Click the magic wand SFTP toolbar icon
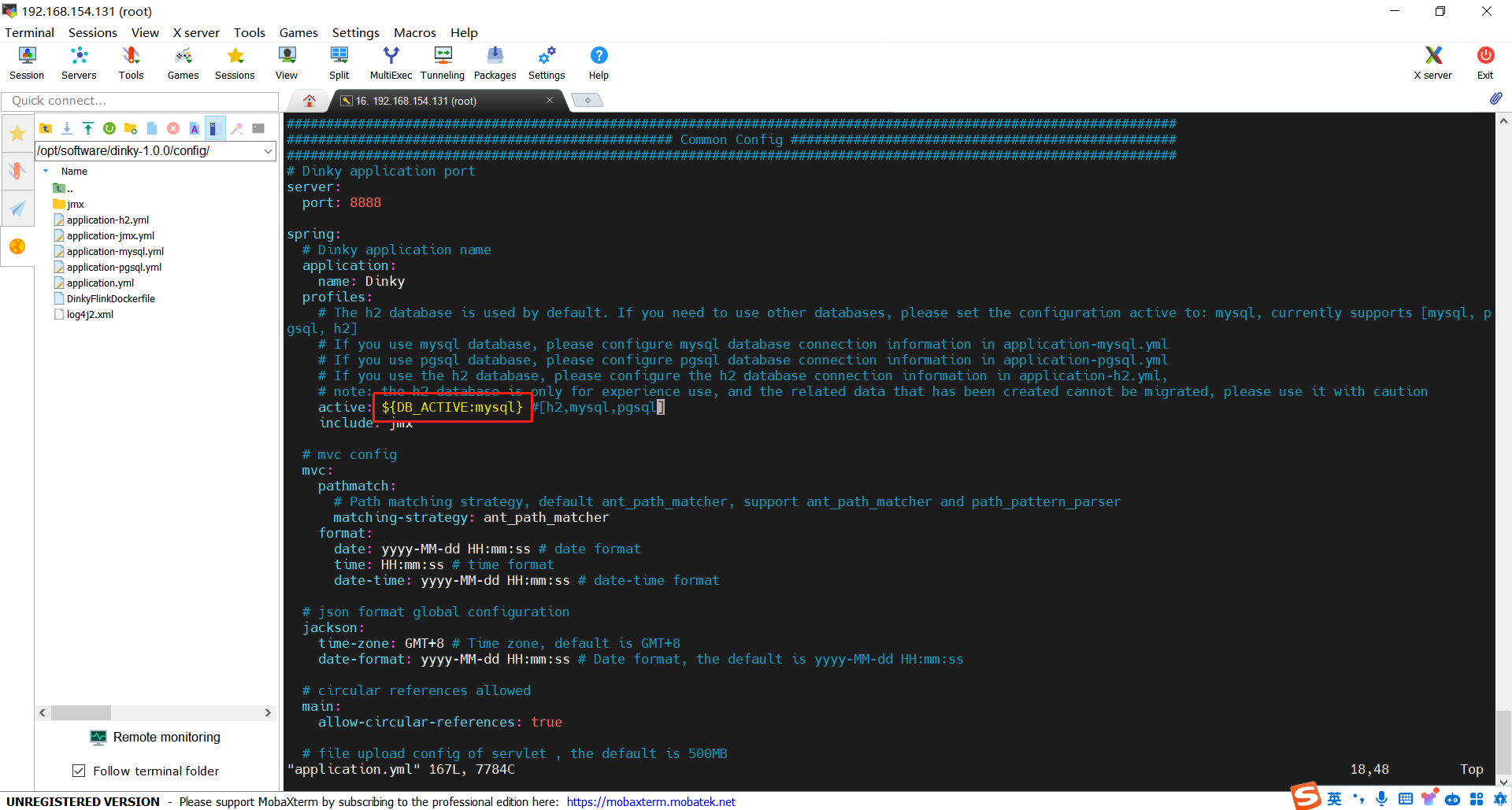Screen dimensions: 1512x810 [x=237, y=128]
